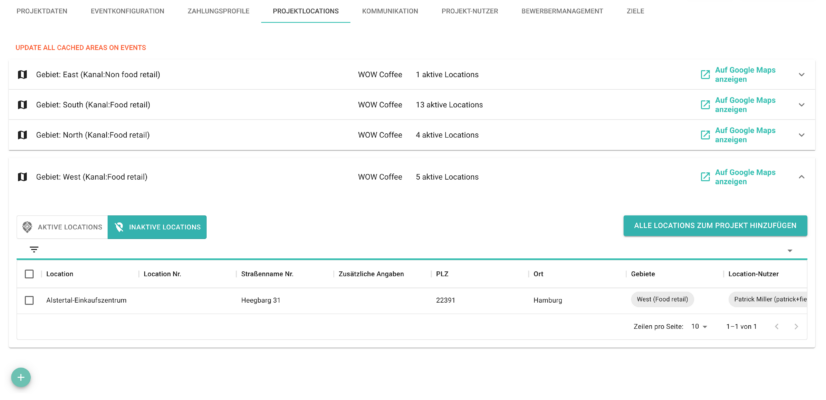Switch to Bewerbermanagement tab
Viewport: 826px width, 400px height.
click(562, 11)
